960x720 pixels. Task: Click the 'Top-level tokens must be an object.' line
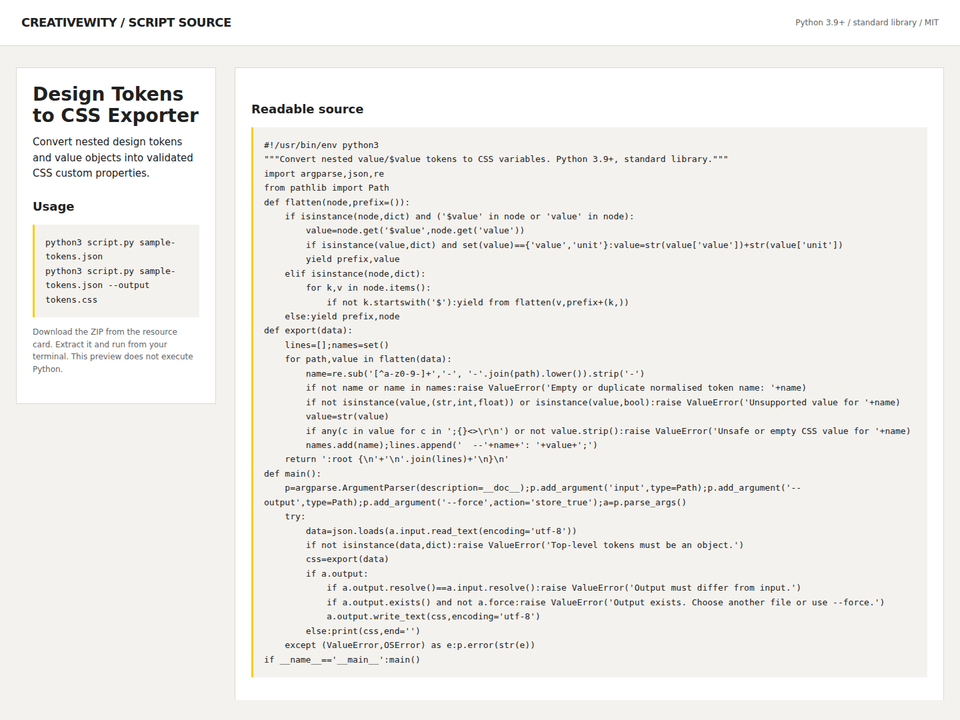point(525,545)
